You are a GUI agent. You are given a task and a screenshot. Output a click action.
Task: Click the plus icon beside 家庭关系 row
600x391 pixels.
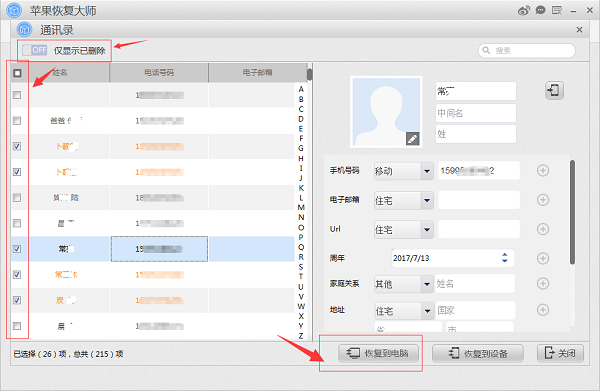tap(543, 283)
